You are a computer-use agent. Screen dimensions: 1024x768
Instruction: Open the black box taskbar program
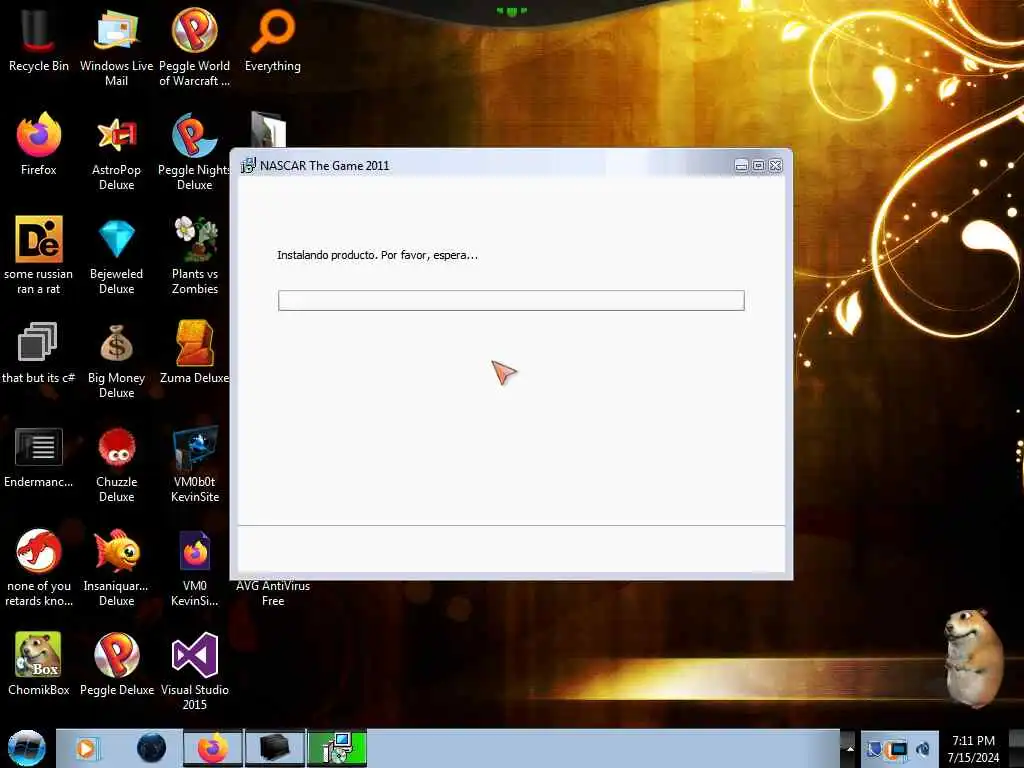(275, 748)
